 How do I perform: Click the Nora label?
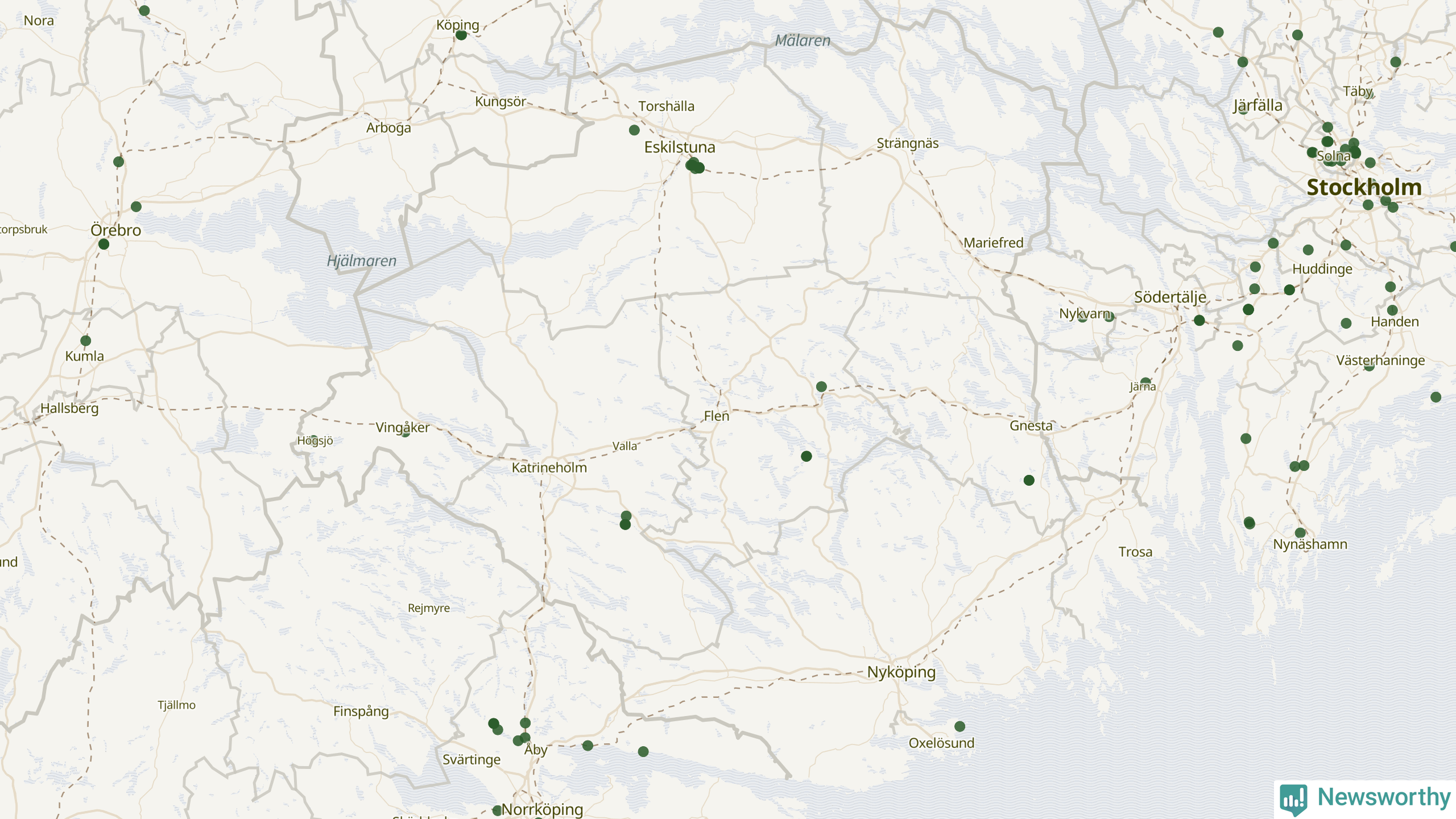coord(39,20)
